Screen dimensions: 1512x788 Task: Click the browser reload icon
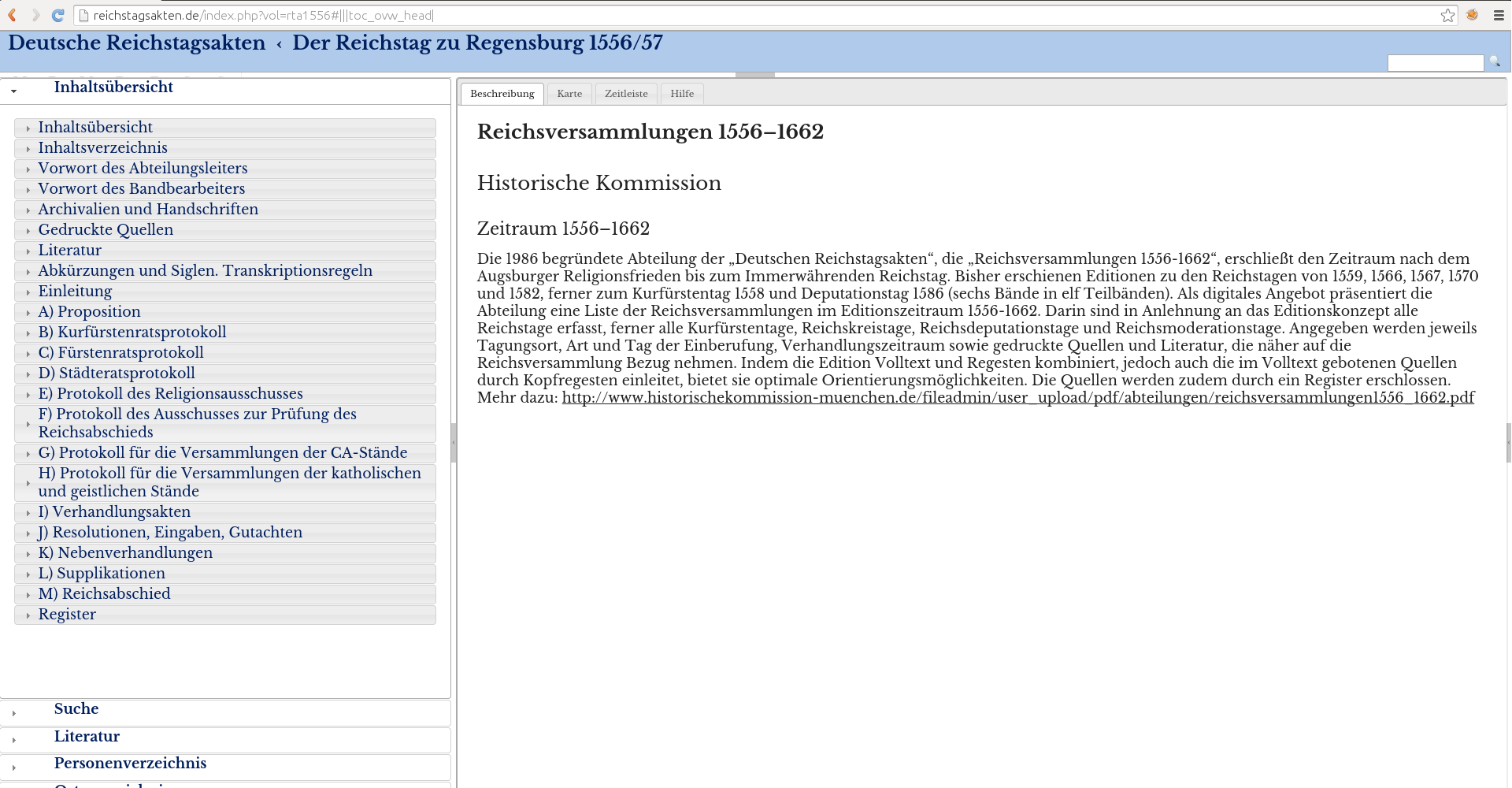coord(57,15)
